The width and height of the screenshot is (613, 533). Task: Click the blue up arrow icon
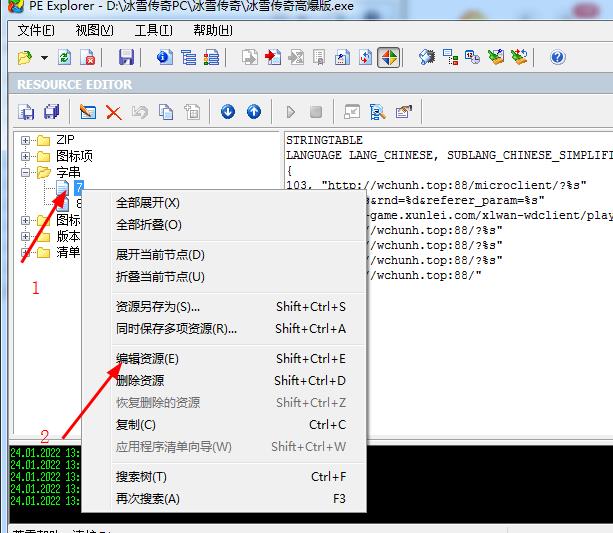pyautogui.click(x=254, y=112)
